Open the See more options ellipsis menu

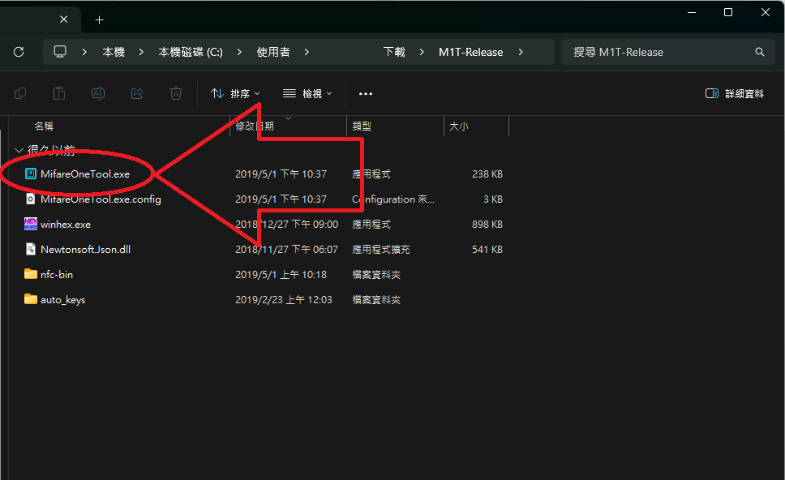(x=365, y=94)
